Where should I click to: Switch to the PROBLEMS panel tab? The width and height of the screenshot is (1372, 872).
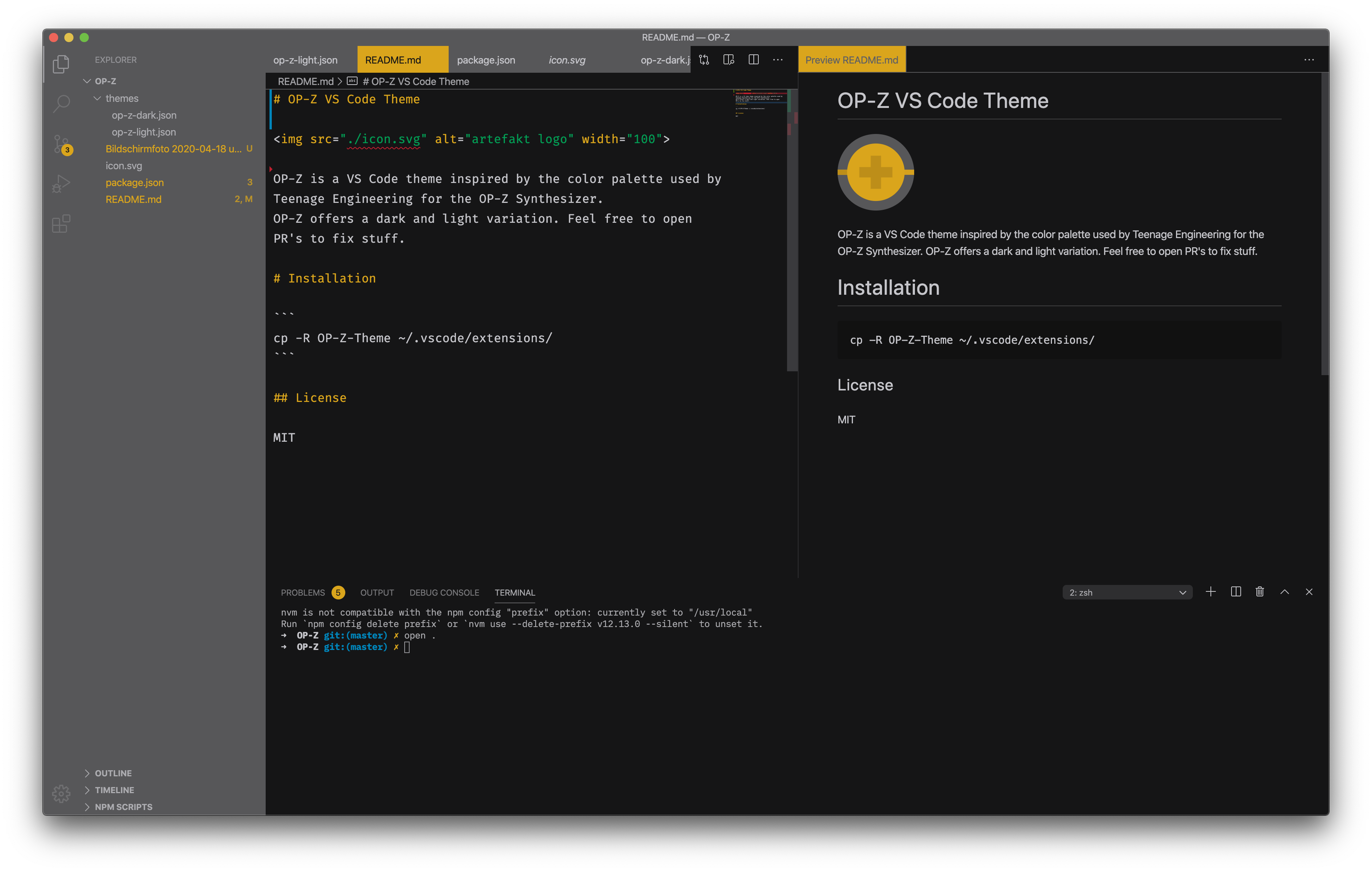(x=302, y=592)
